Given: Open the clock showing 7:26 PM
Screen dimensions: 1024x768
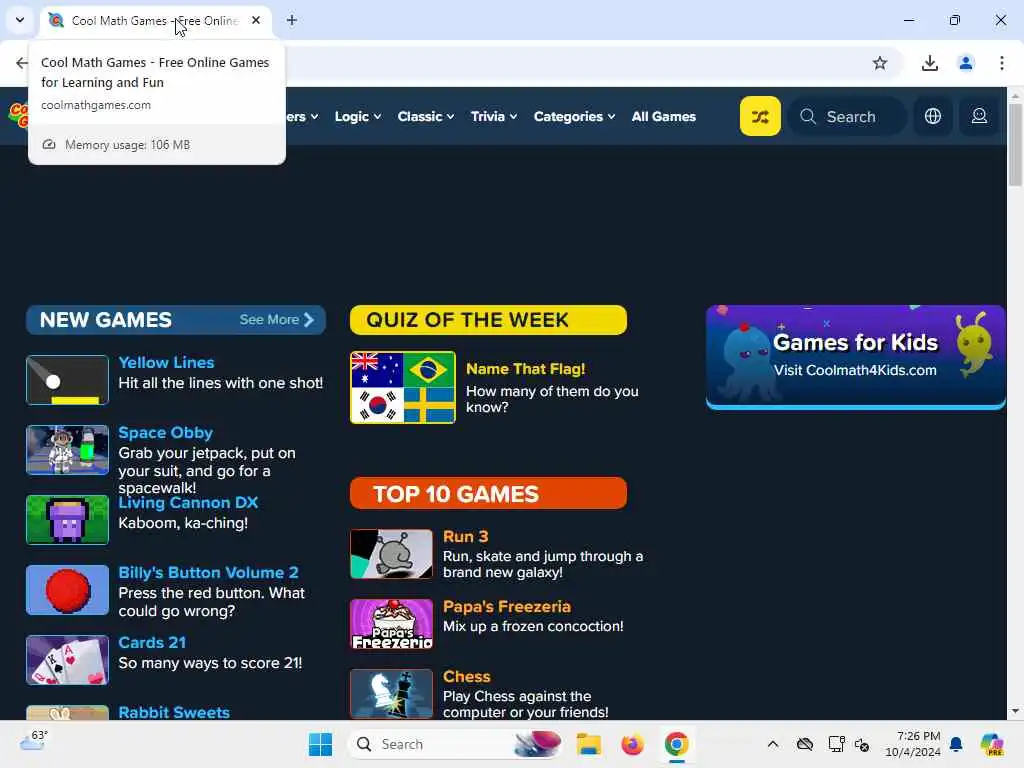Looking at the screenshot, I should pyautogui.click(x=912, y=744).
